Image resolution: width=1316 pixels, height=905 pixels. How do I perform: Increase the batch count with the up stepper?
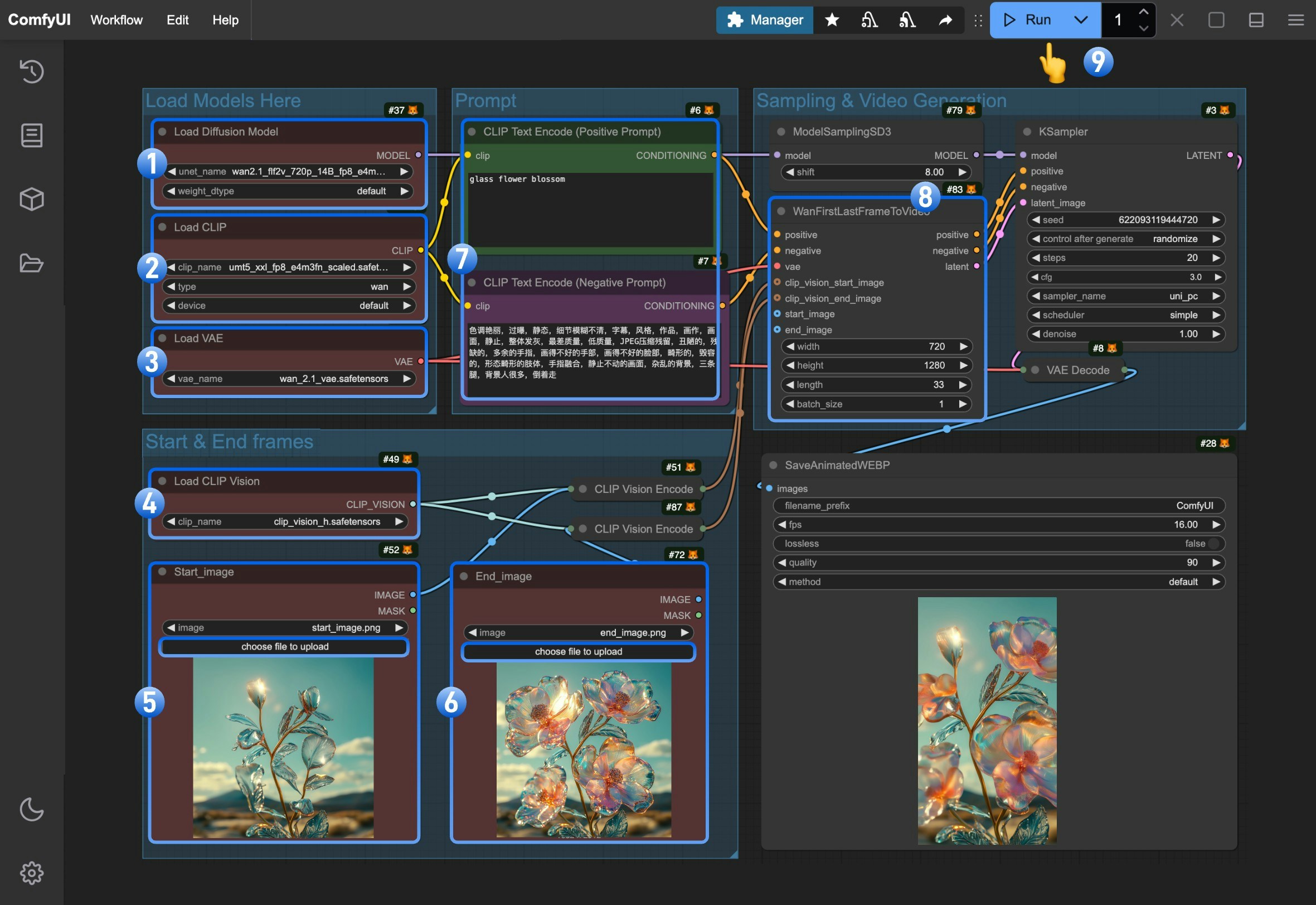point(1144,11)
